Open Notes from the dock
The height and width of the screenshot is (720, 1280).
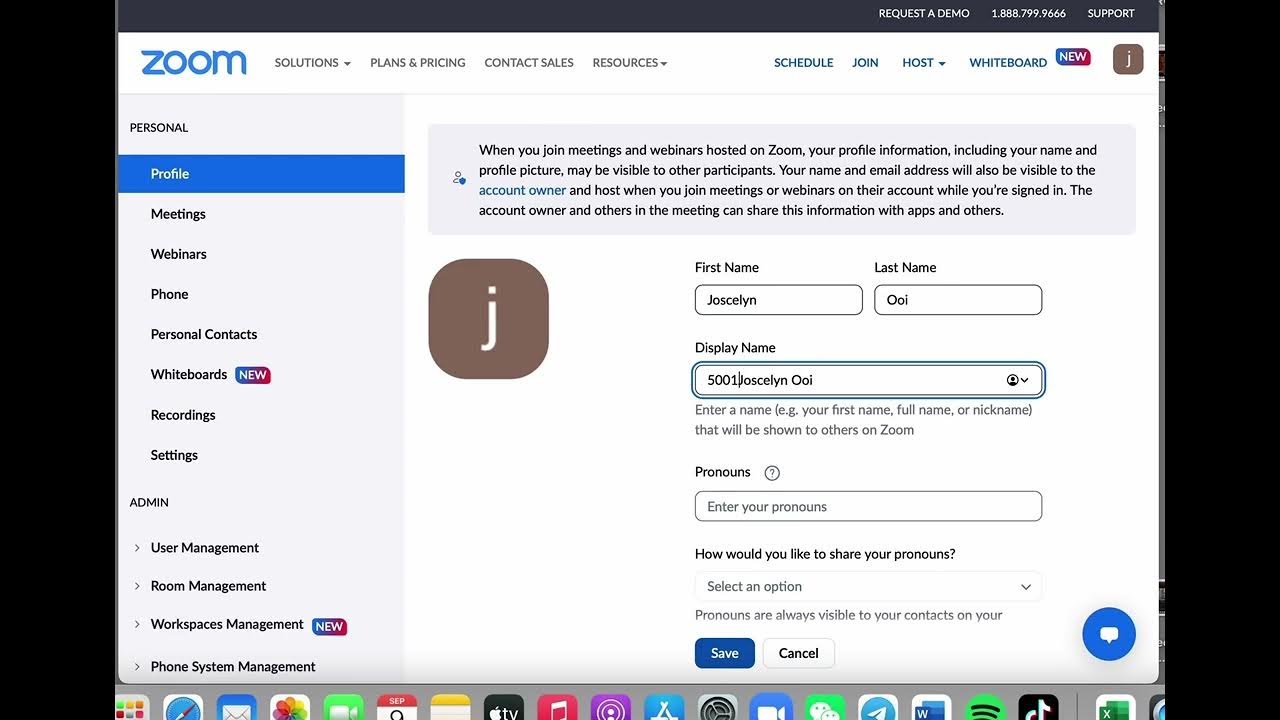pyautogui.click(x=451, y=708)
